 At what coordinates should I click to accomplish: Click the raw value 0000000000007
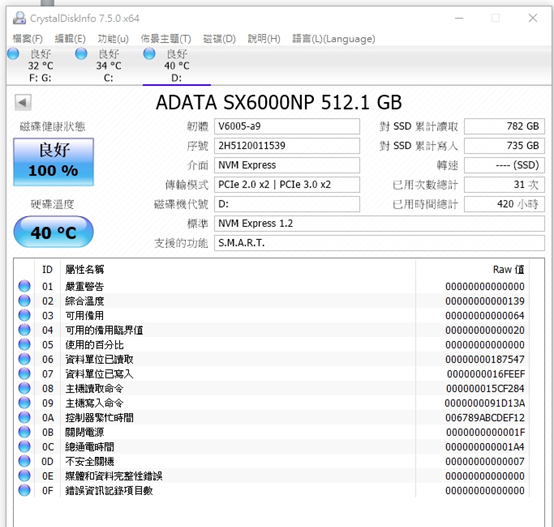tap(485, 461)
